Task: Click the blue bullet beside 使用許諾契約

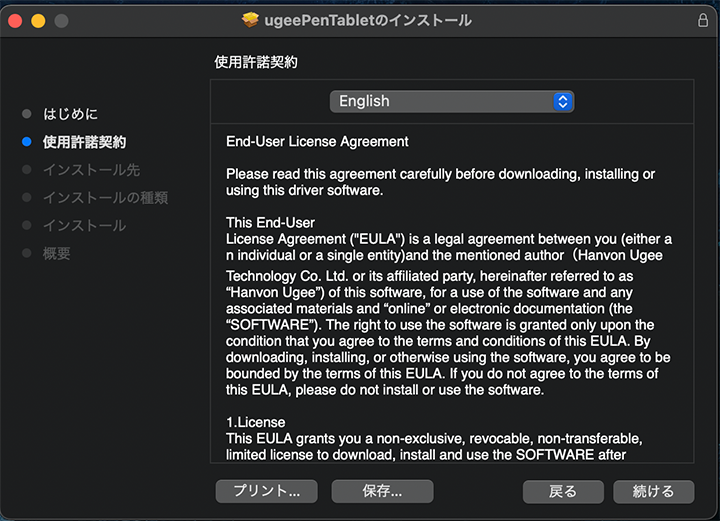Action: click(27, 142)
